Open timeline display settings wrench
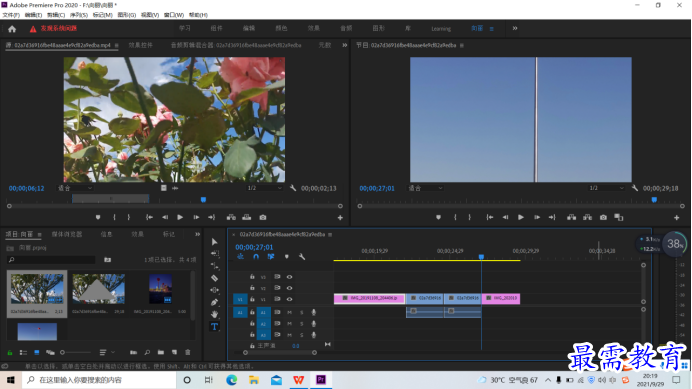692x389 pixels. [302, 257]
